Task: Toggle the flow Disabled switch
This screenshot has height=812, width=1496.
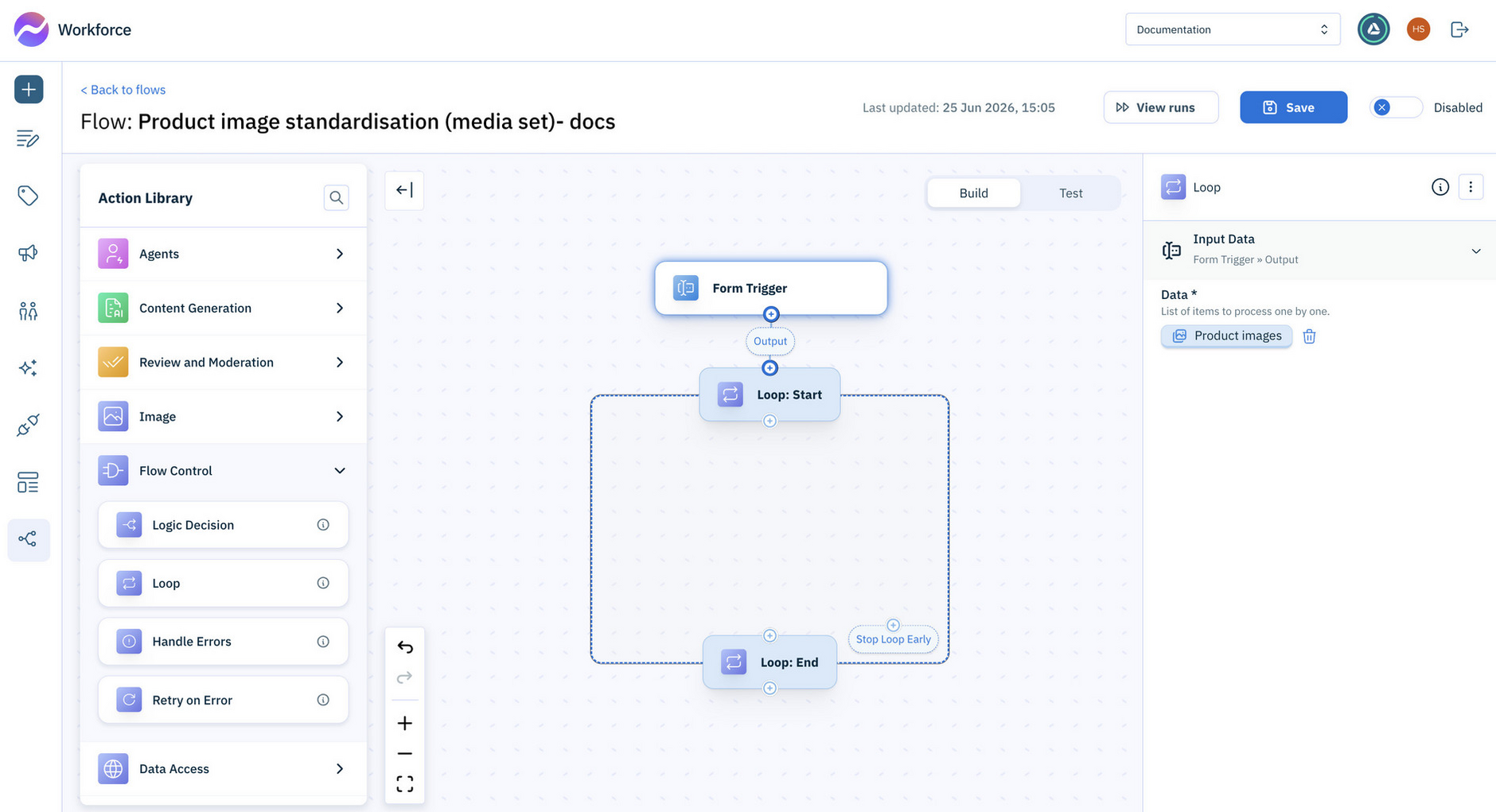Action: (1396, 107)
